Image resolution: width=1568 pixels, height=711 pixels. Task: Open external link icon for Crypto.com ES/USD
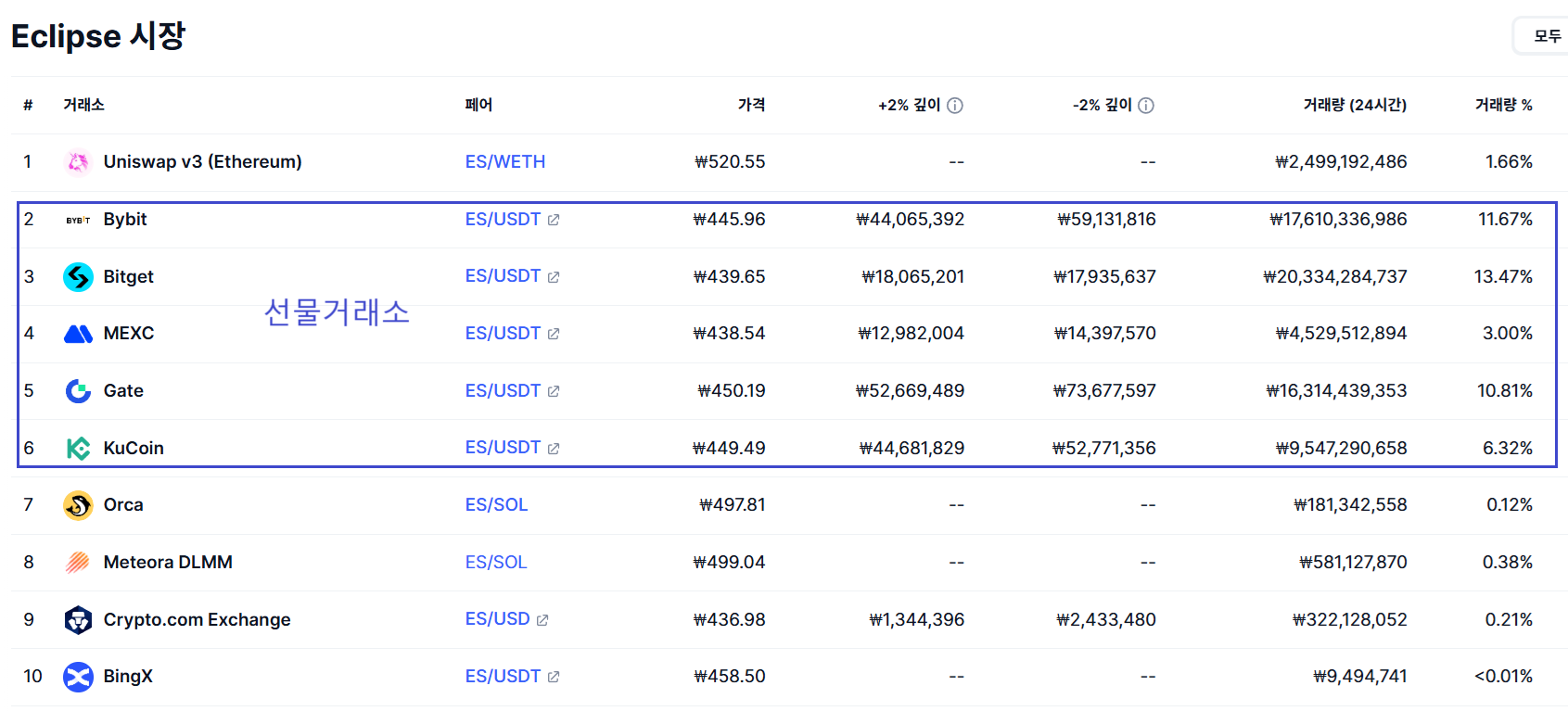542,620
